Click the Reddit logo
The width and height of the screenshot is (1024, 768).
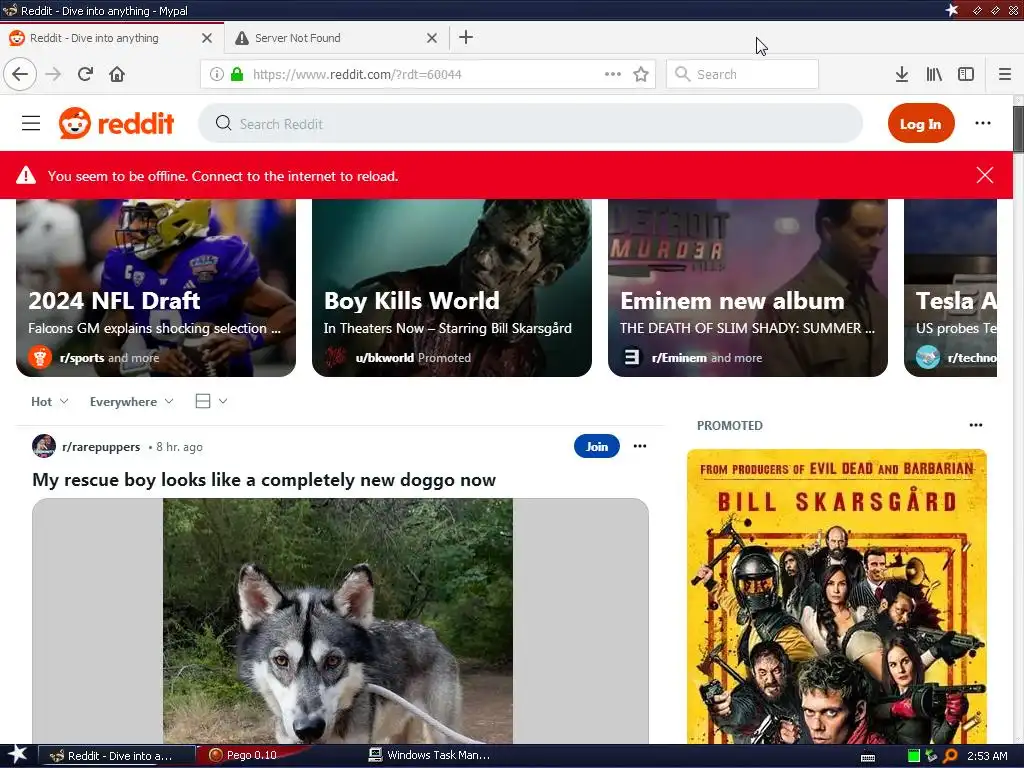point(116,123)
